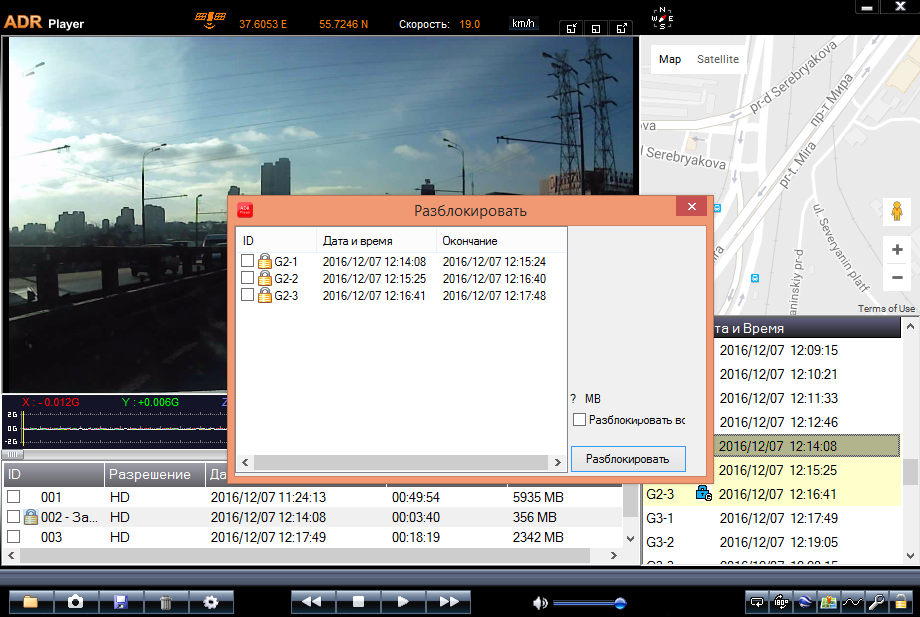The width and height of the screenshot is (920, 617).
Task: Click the map icon in bottom toolbar
Action: 828,602
